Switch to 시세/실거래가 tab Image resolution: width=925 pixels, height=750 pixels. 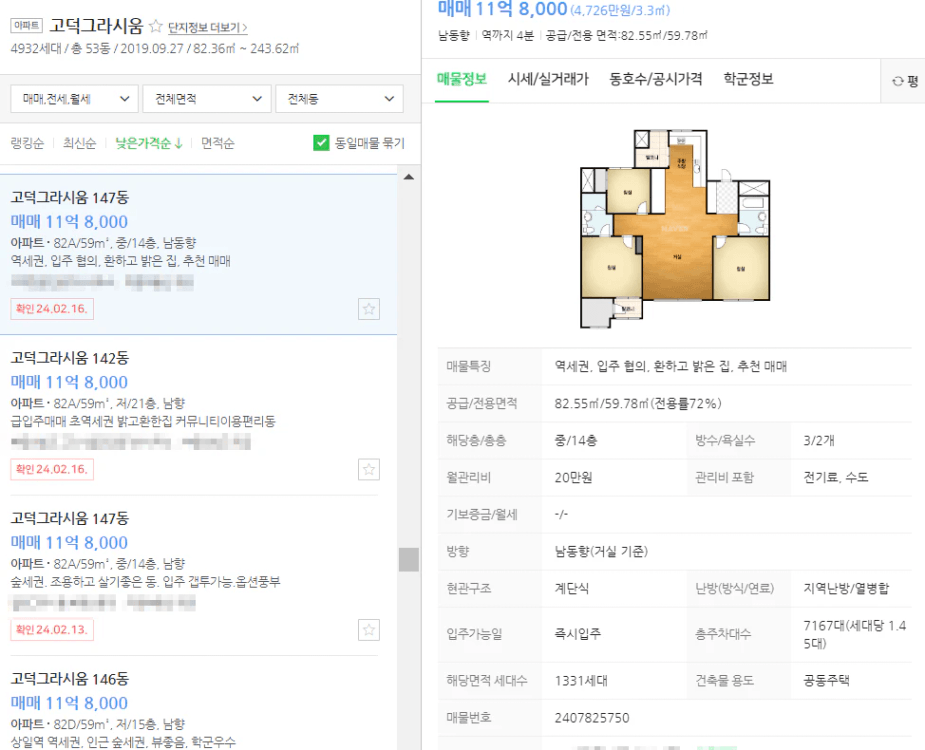pos(548,79)
